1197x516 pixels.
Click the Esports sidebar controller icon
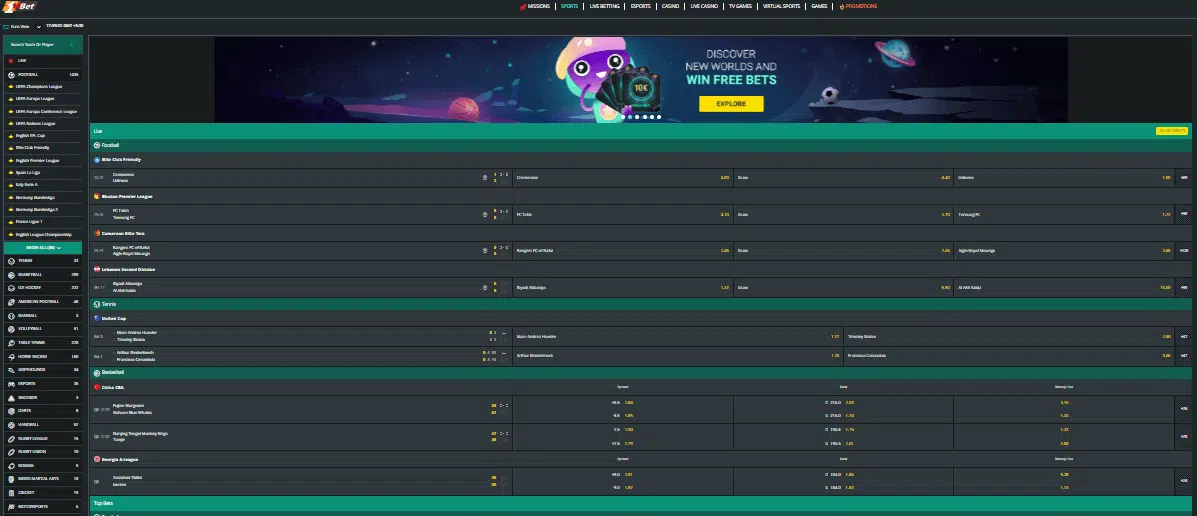pyautogui.click(x=11, y=384)
